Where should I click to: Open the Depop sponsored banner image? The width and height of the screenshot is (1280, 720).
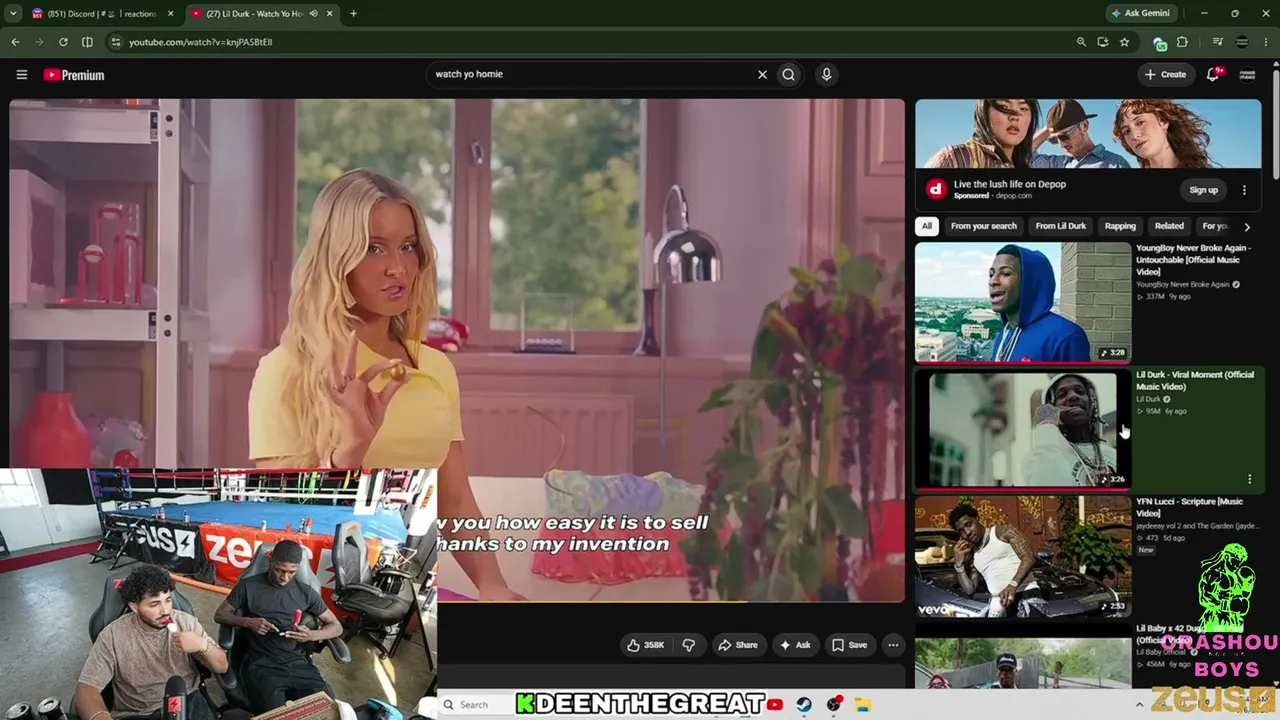(1088, 134)
